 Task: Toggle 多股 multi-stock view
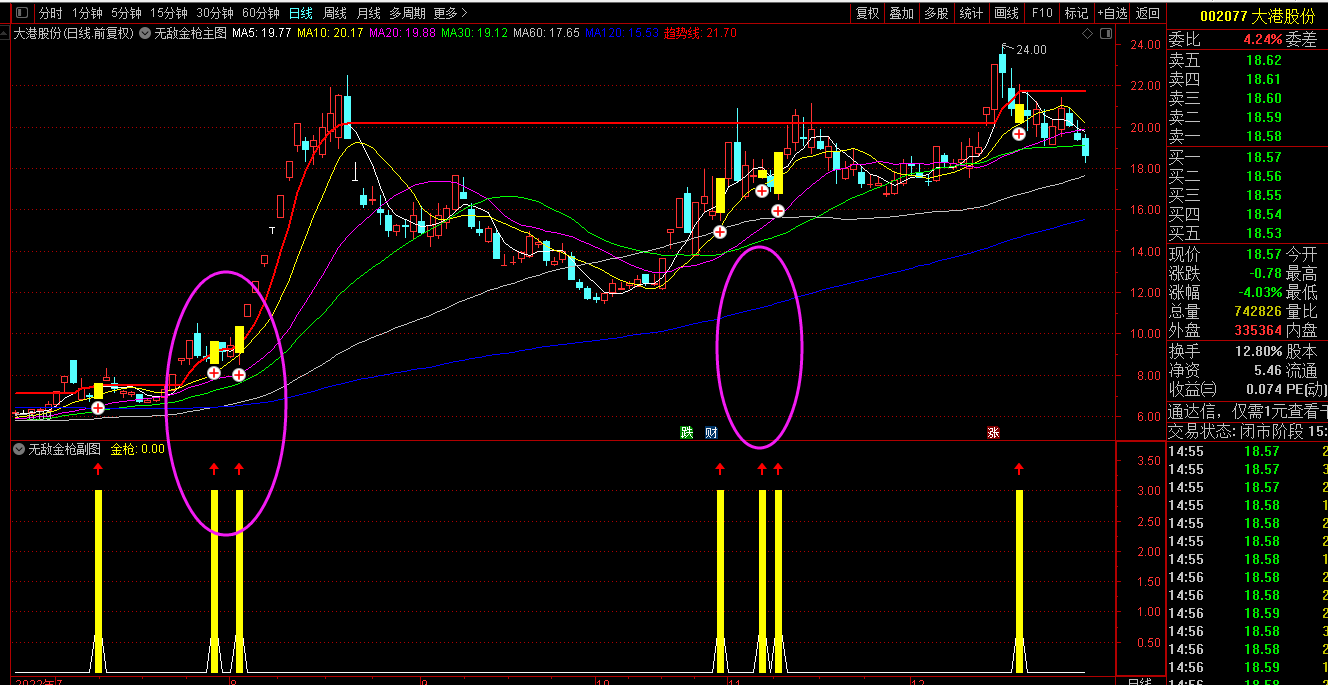[936, 13]
